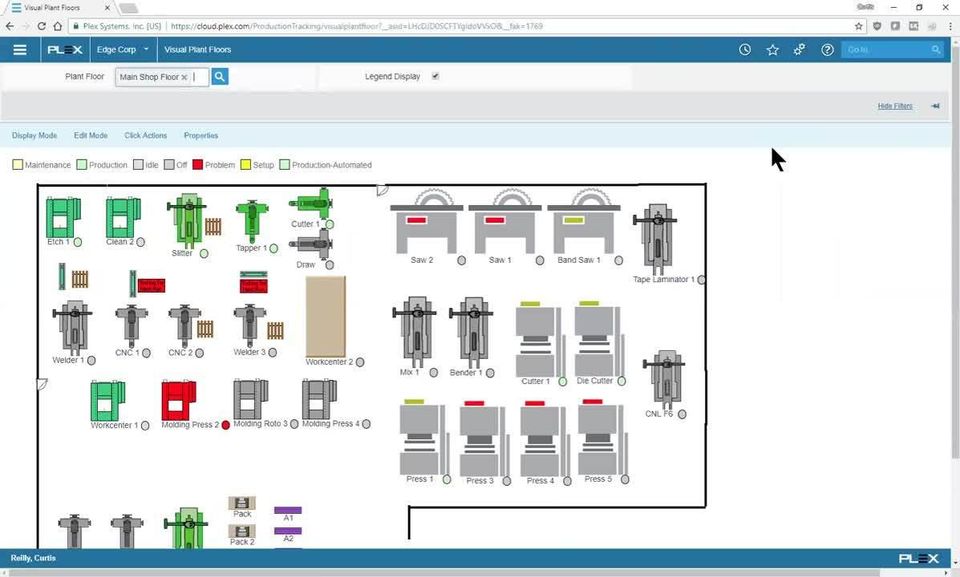Select the purple A1 rack icon
Image resolution: width=960 pixels, height=577 pixels.
point(288,510)
